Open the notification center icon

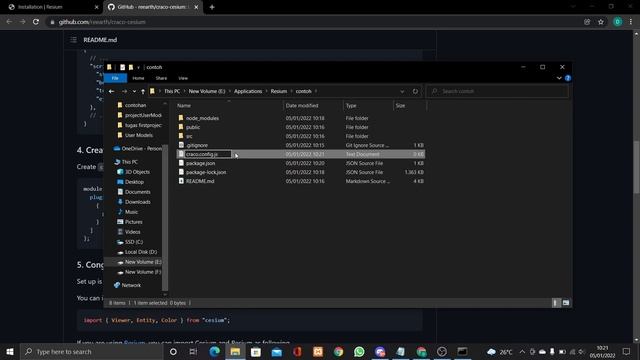coord(626,351)
